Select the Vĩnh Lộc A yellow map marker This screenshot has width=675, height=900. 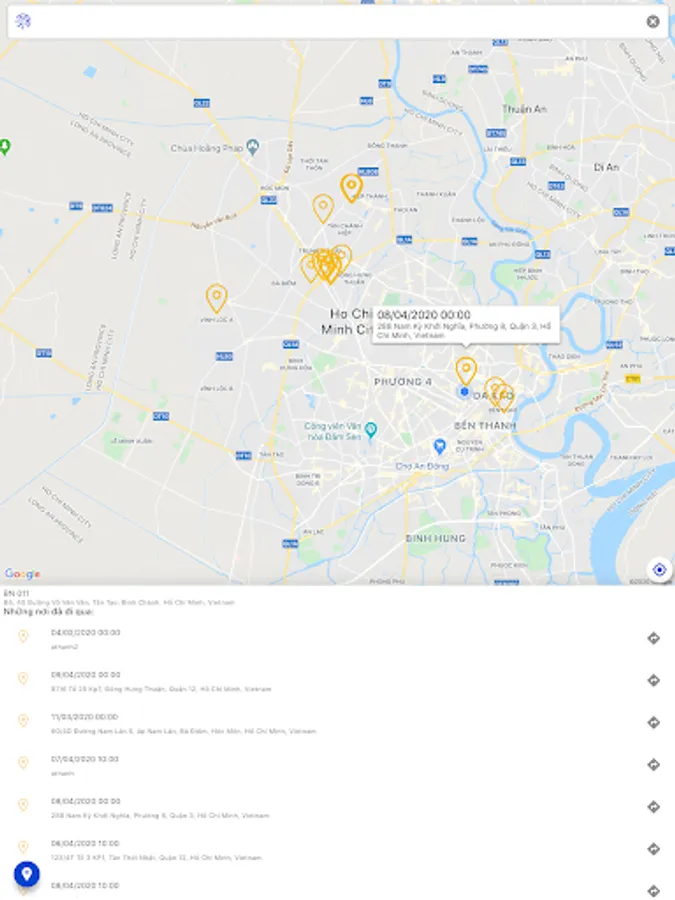[x=216, y=298]
